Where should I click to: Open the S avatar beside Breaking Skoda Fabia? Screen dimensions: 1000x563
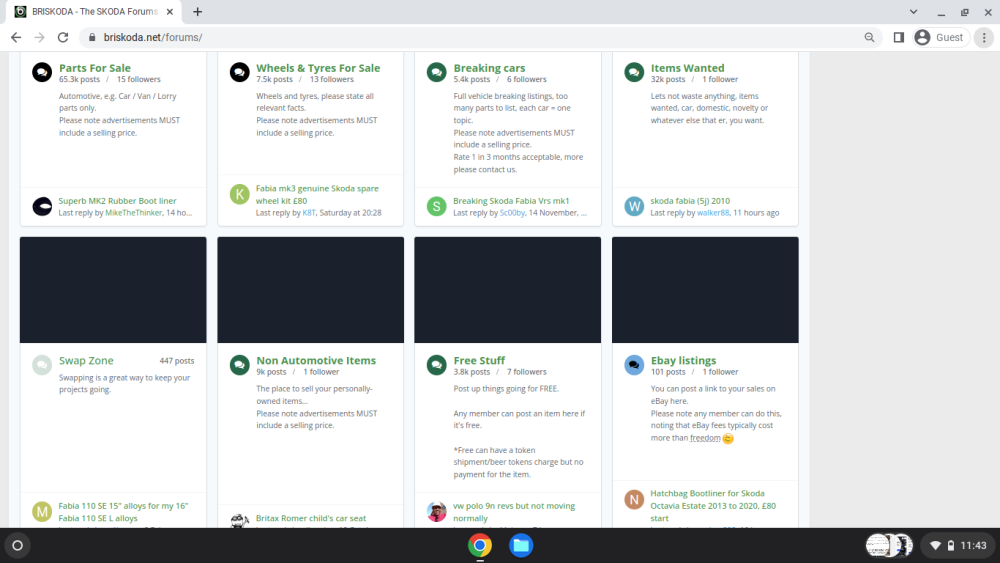(x=436, y=206)
